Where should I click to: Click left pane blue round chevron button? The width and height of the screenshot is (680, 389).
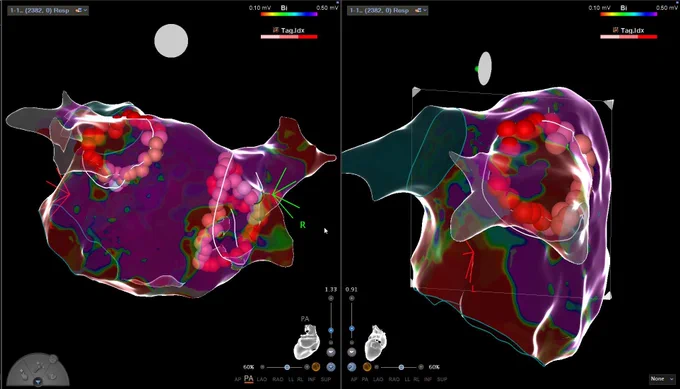pos(331,367)
